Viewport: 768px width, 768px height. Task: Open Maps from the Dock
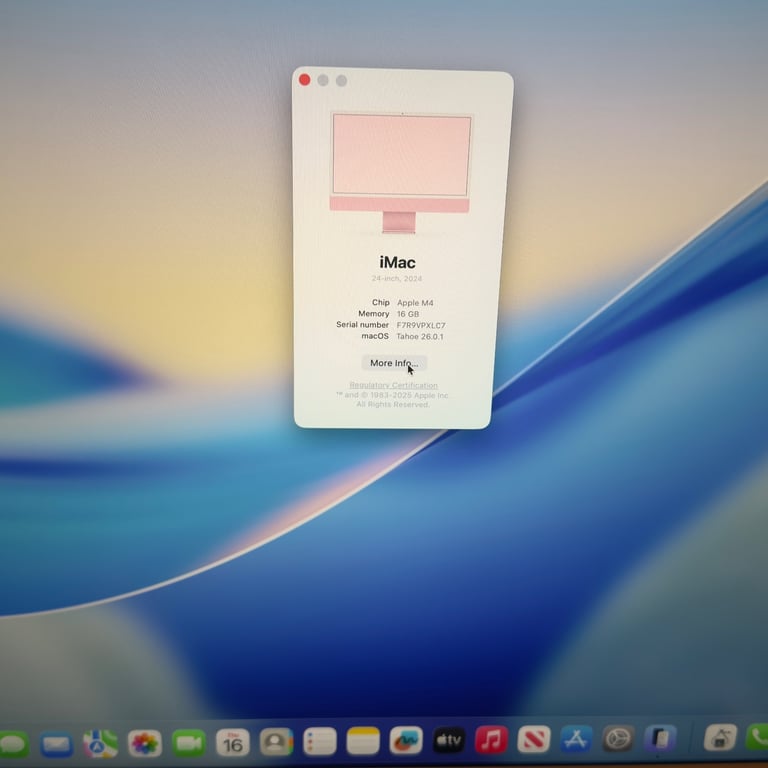click(100, 744)
